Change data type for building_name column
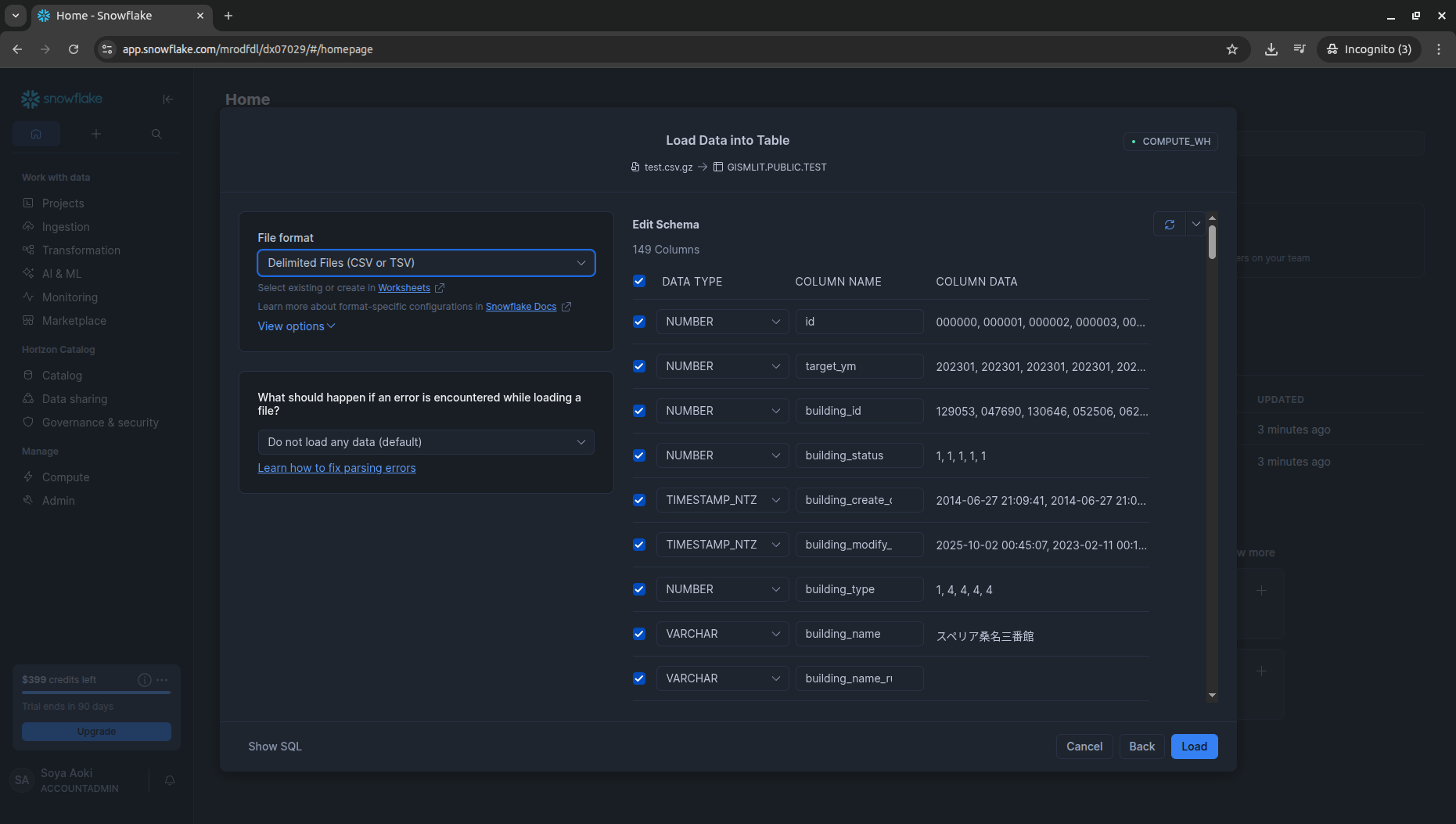Image resolution: width=1456 pixels, height=824 pixels. point(722,634)
